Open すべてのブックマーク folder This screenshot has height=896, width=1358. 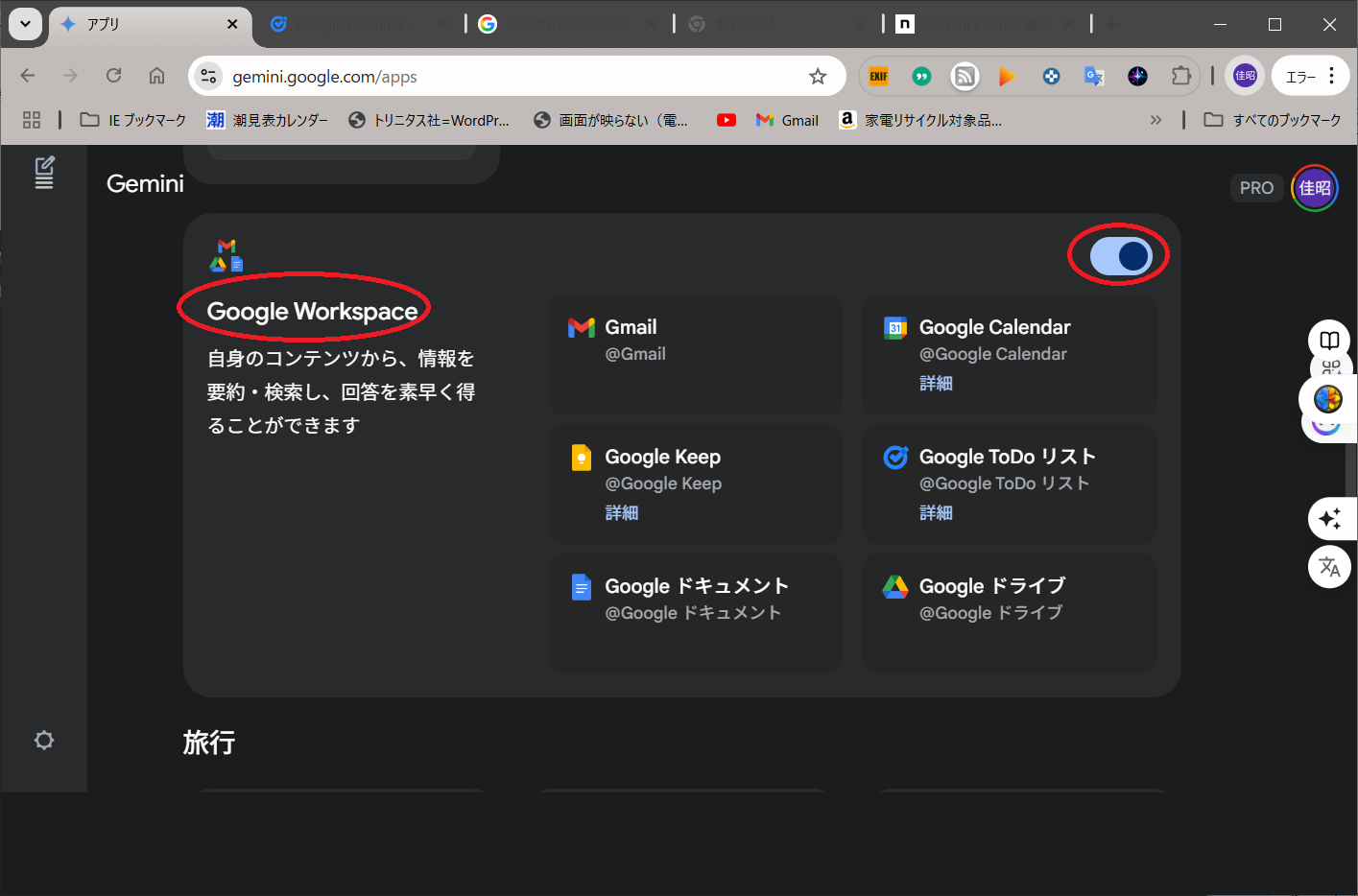coord(1273,120)
